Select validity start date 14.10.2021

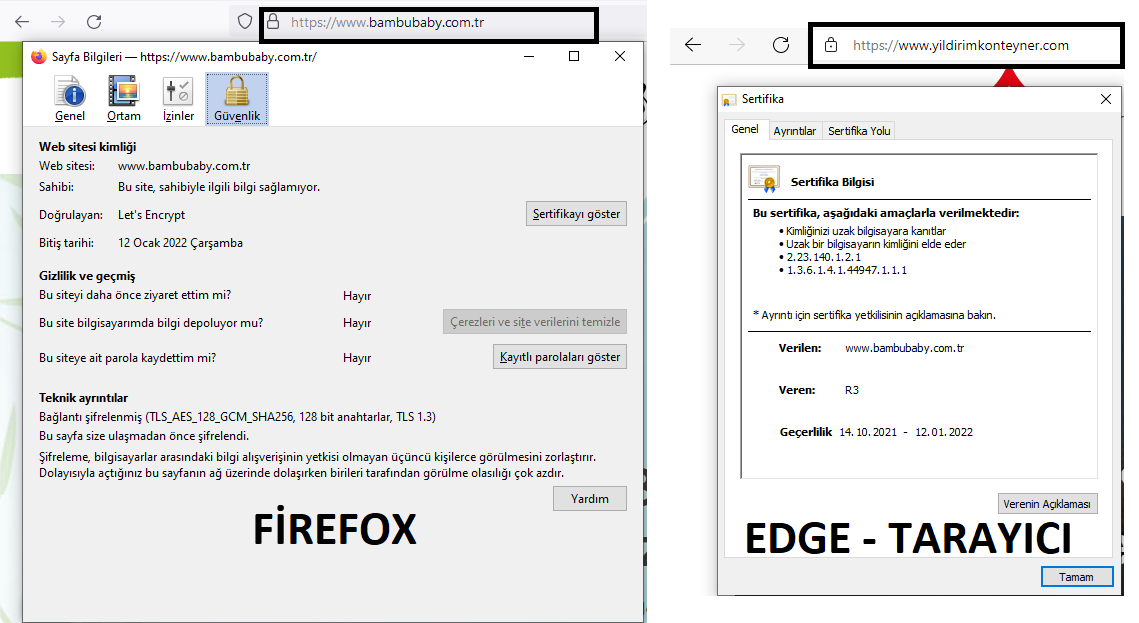pos(868,432)
